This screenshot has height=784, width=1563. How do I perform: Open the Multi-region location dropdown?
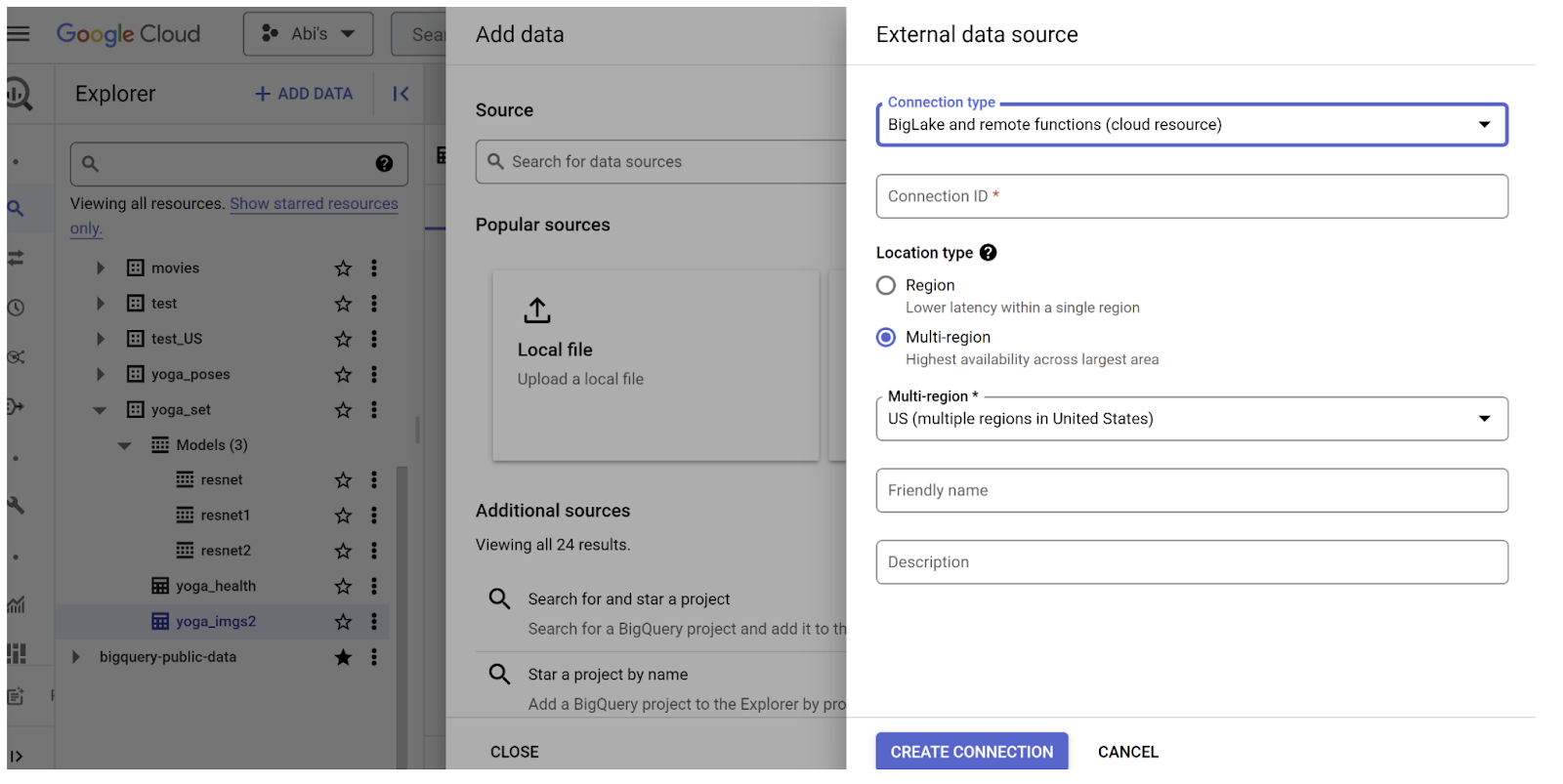click(1191, 419)
